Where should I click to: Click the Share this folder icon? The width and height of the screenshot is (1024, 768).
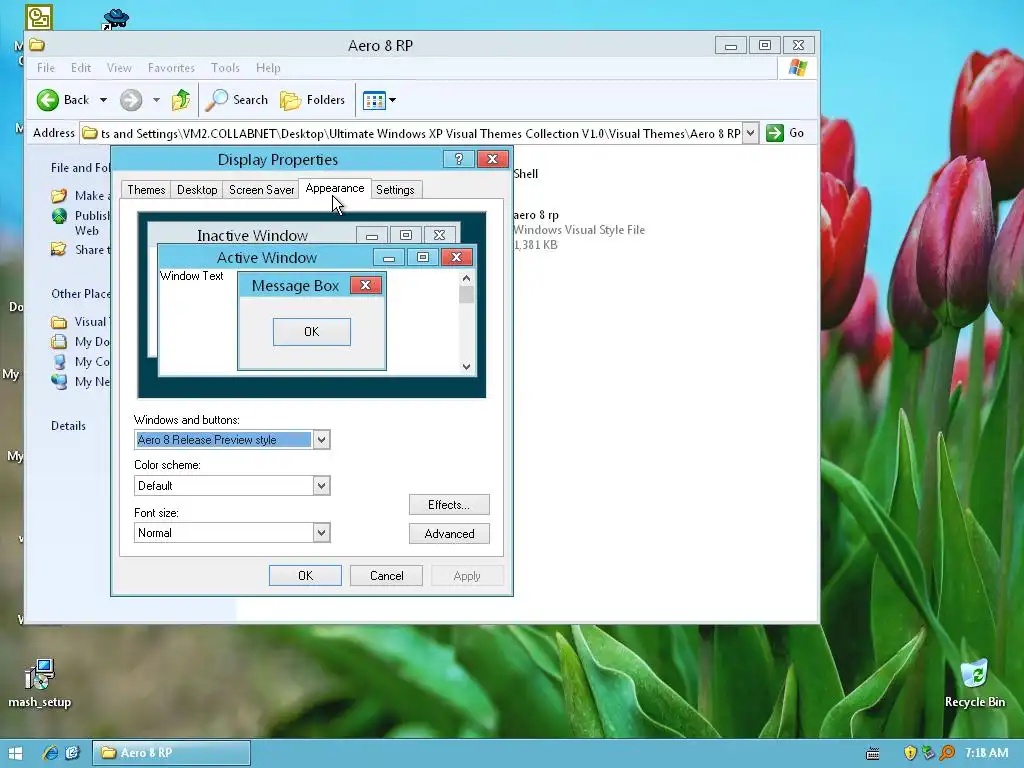[x=59, y=249]
